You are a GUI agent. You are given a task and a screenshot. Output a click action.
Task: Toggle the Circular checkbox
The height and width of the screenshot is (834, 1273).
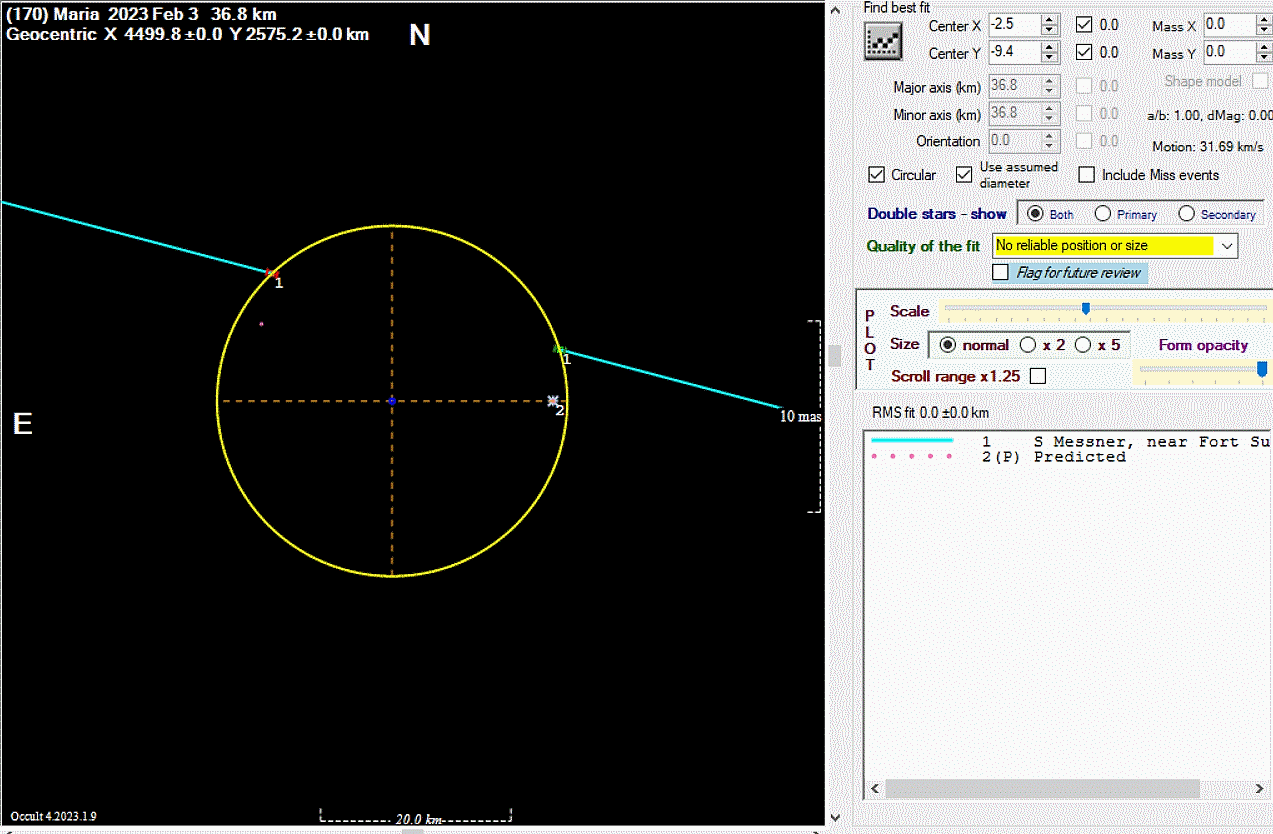point(877,175)
